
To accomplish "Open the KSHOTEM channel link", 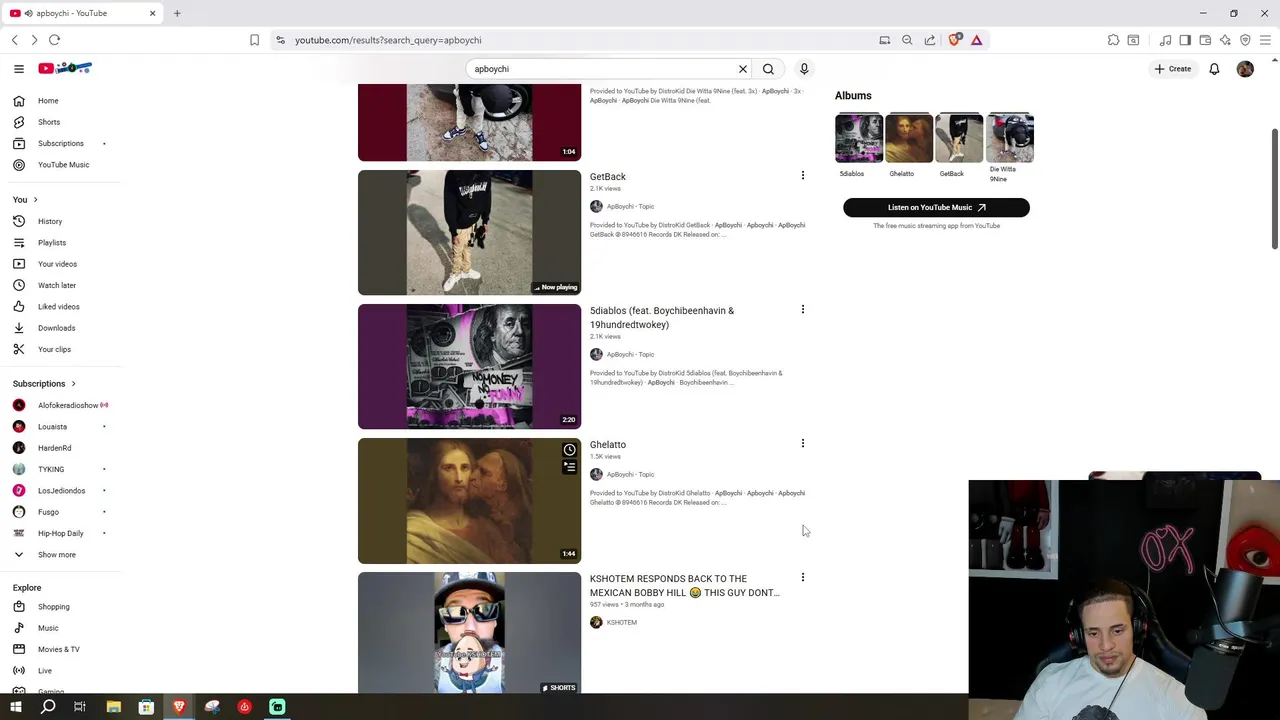I will click(621, 623).
